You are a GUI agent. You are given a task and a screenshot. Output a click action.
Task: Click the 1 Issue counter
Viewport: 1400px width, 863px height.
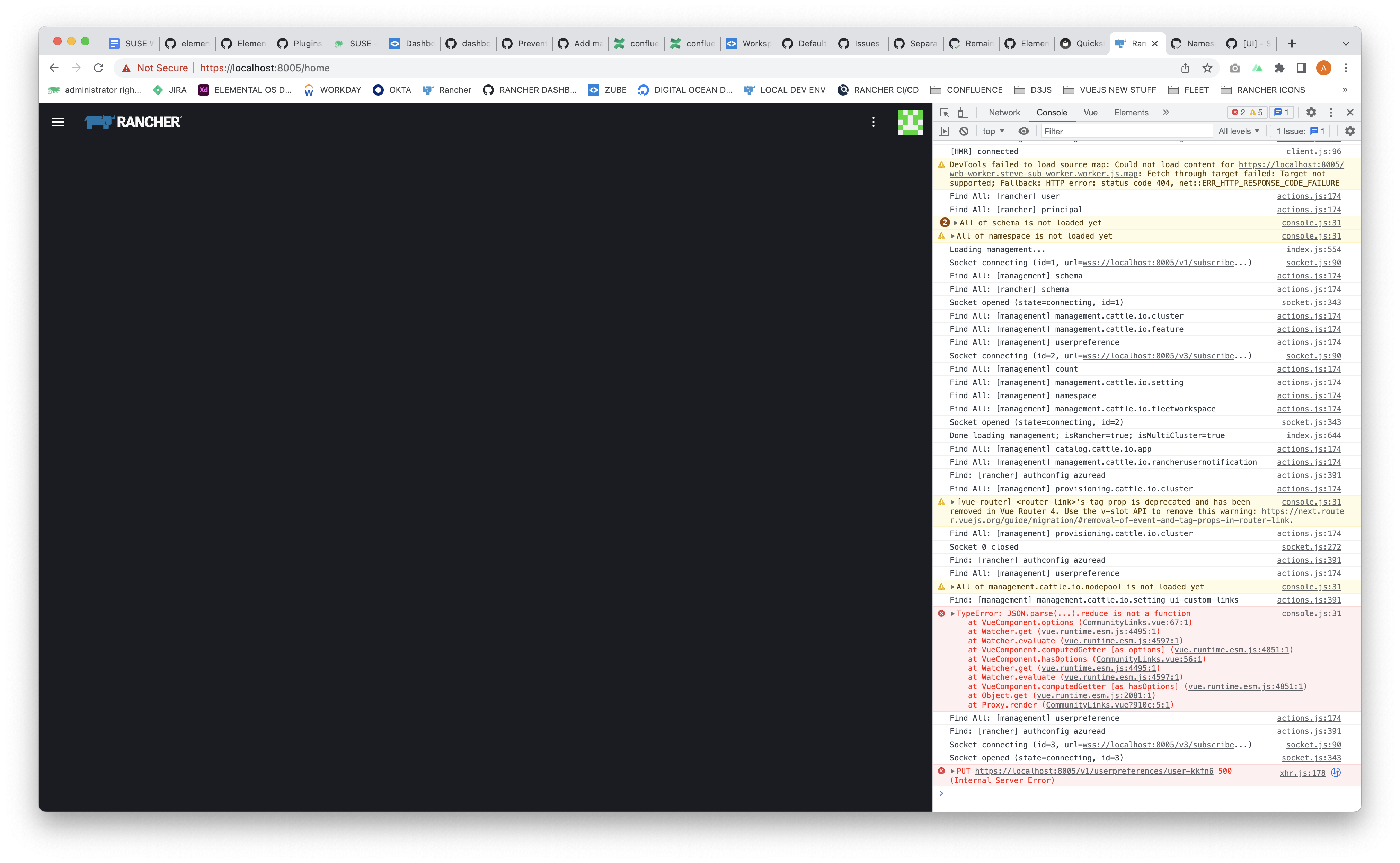(x=1300, y=131)
